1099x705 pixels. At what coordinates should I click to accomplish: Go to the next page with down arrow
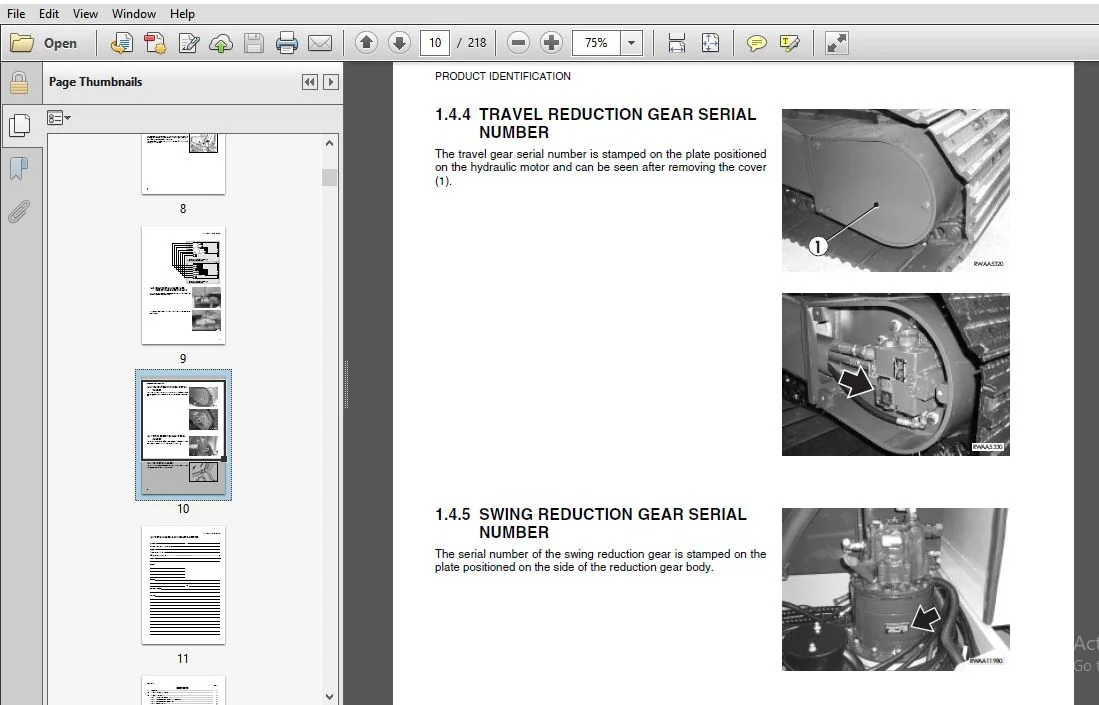click(400, 43)
